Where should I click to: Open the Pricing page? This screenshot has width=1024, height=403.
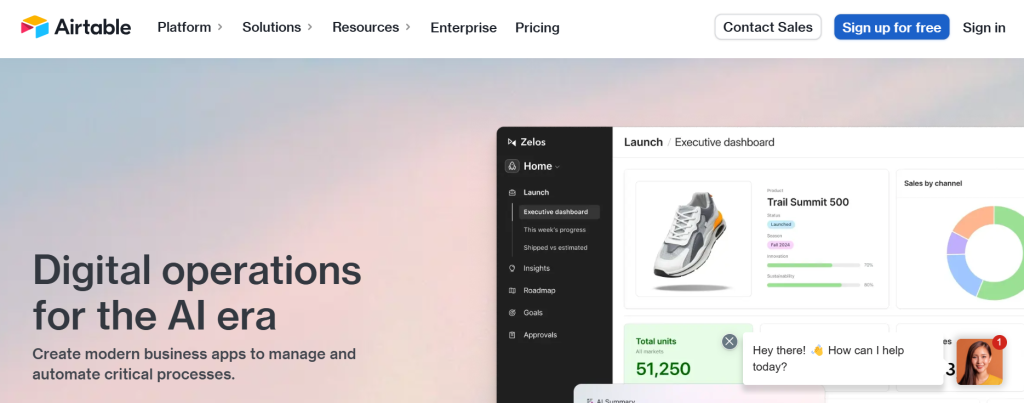(537, 27)
